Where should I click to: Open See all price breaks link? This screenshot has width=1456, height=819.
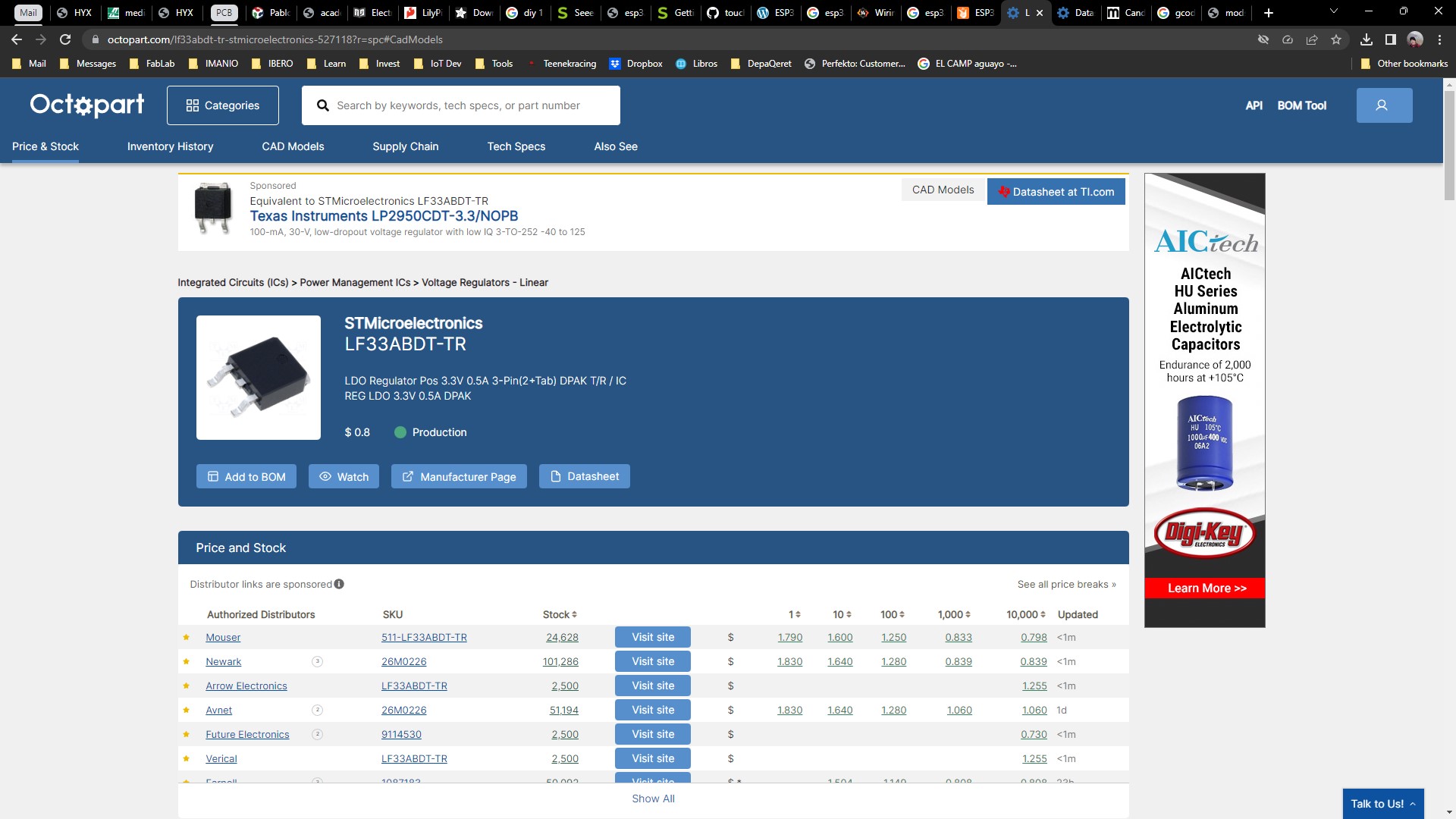click(1067, 584)
